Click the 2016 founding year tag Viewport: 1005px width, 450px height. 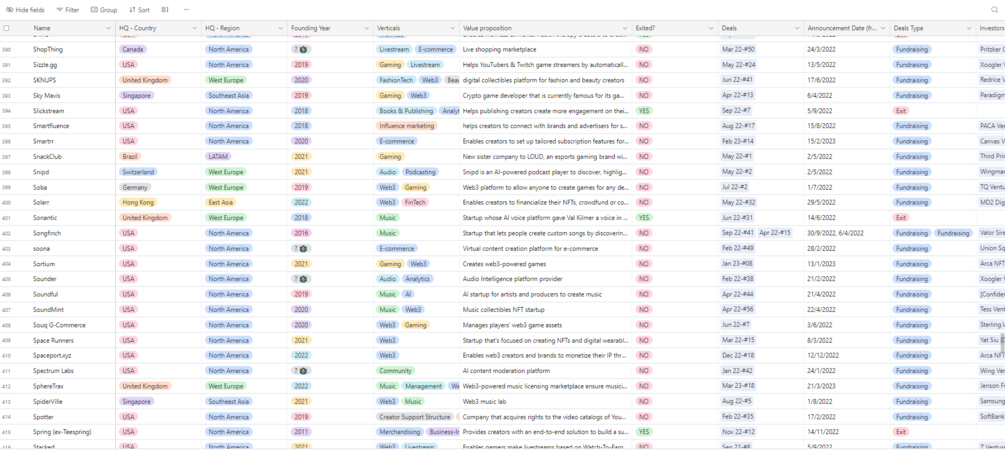pos(301,233)
